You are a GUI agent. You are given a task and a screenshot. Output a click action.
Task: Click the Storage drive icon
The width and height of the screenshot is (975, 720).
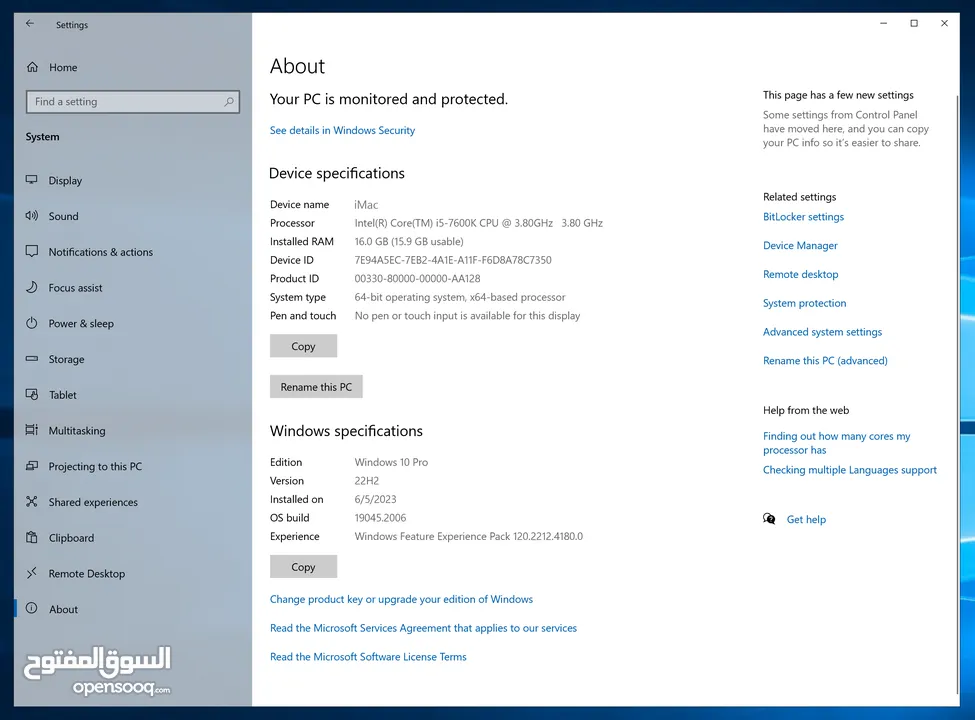coord(32,359)
